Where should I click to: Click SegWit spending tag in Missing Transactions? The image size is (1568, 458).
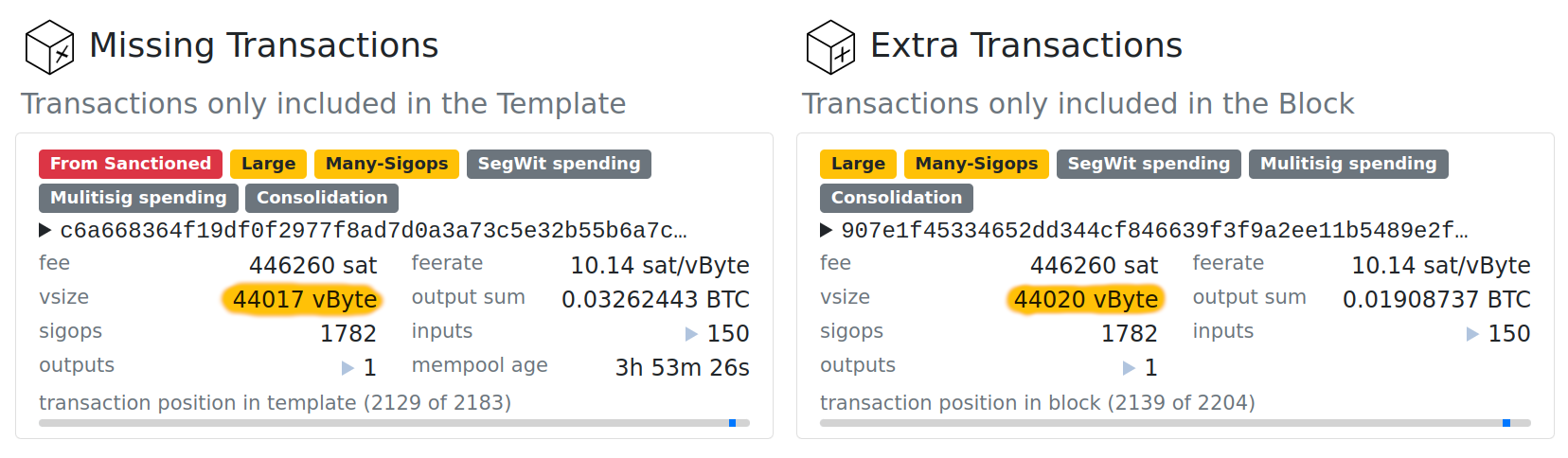(x=559, y=164)
